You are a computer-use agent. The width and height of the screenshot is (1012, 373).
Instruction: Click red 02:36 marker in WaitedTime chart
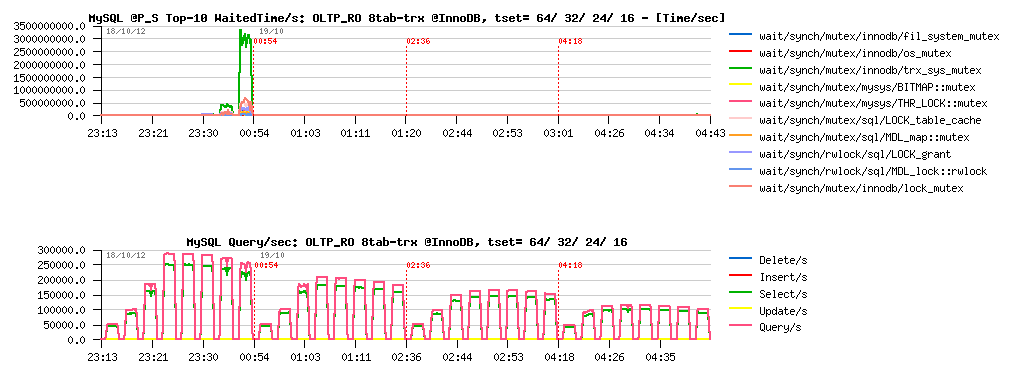418,41
